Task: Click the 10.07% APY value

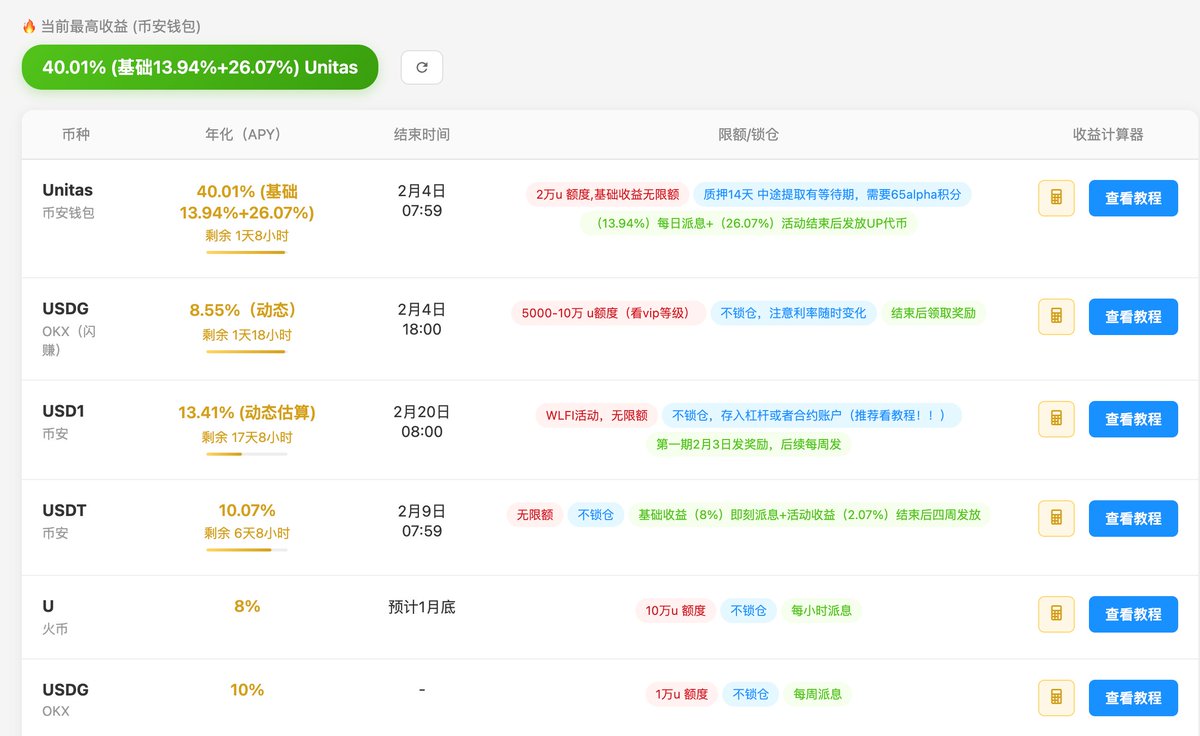Action: (x=246, y=511)
